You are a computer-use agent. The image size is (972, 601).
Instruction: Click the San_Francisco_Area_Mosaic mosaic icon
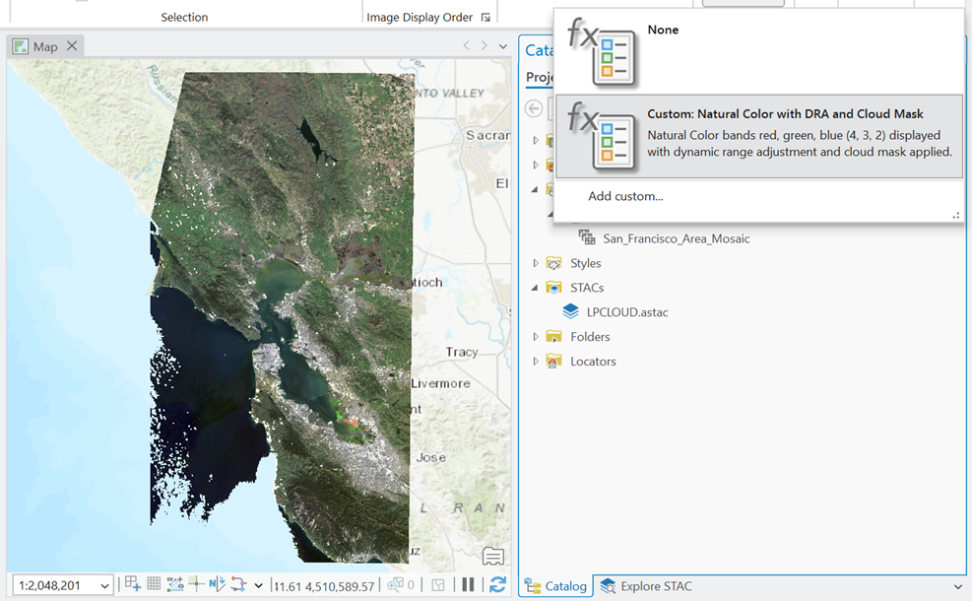coord(586,237)
